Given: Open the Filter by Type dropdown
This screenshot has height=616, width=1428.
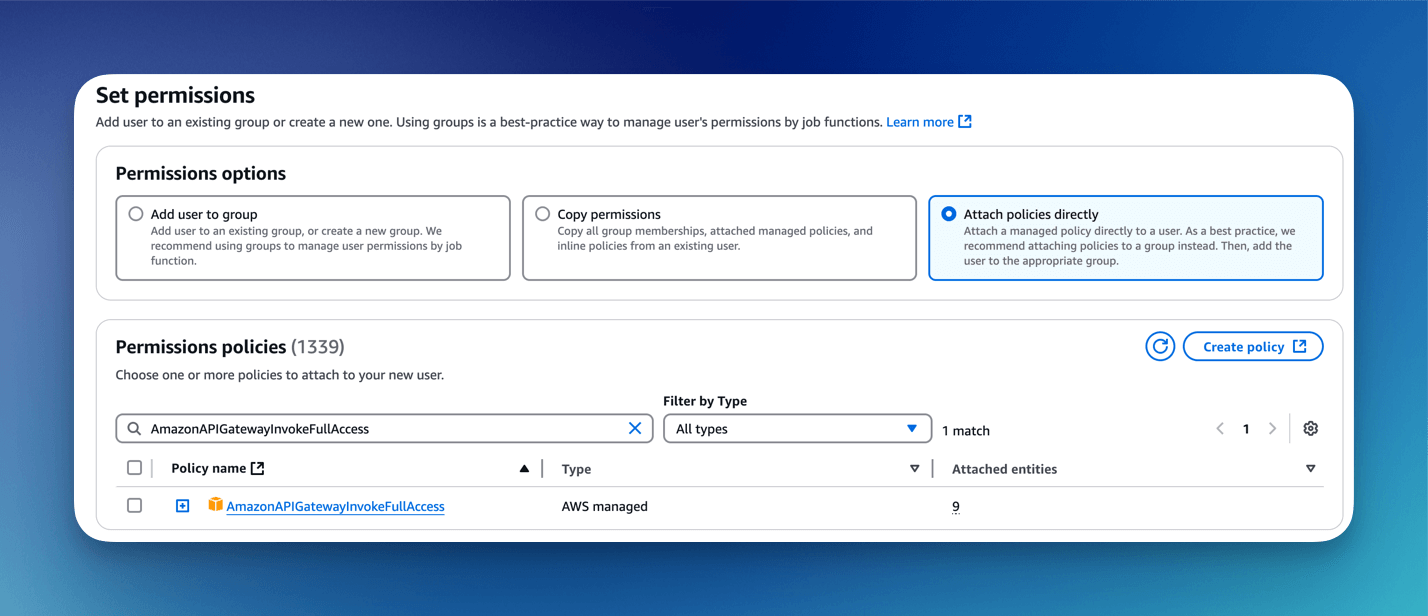Looking at the screenshot, I should pos(797,429).
